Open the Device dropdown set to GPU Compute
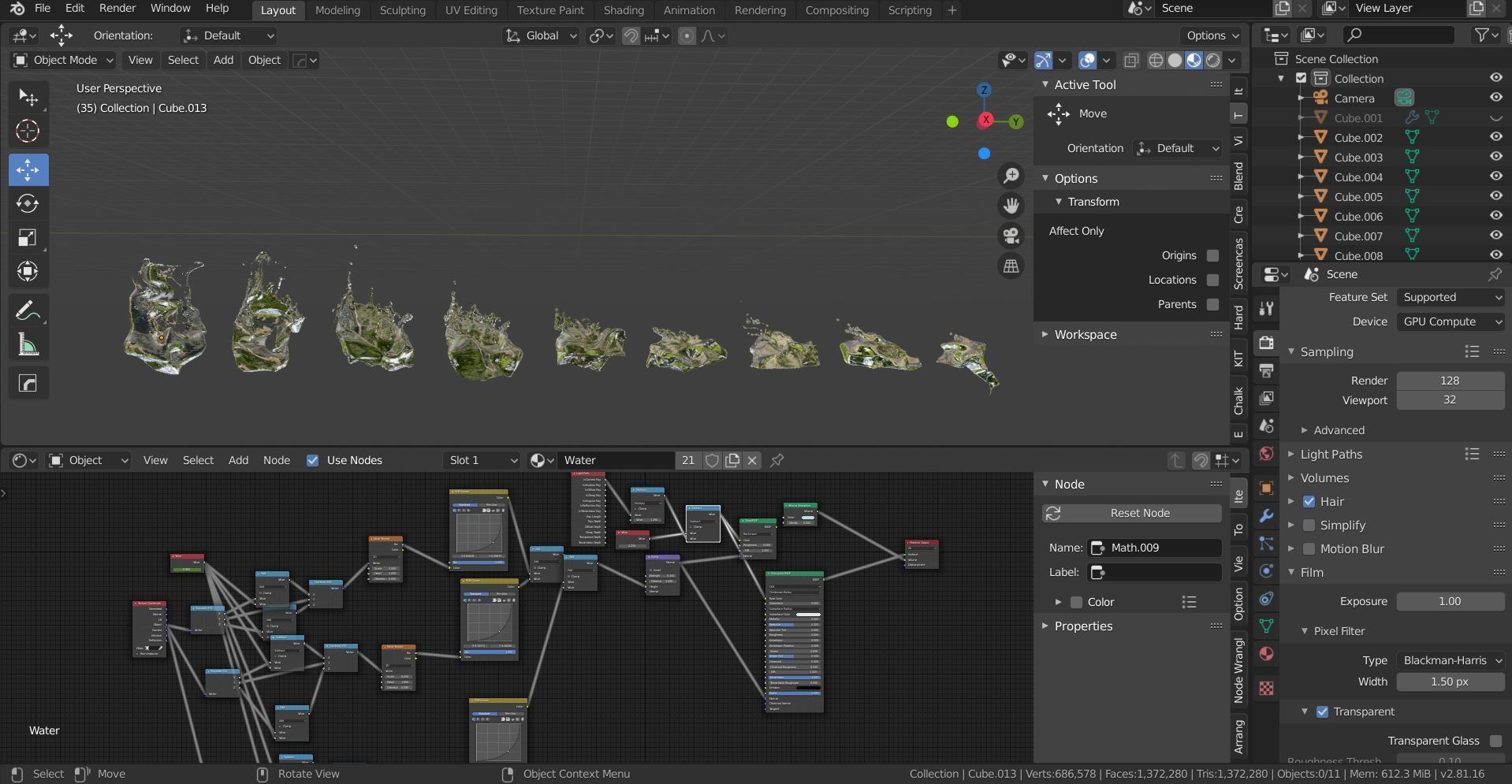The height and width of the screenshot is (784, 1512). [1449, 321]
